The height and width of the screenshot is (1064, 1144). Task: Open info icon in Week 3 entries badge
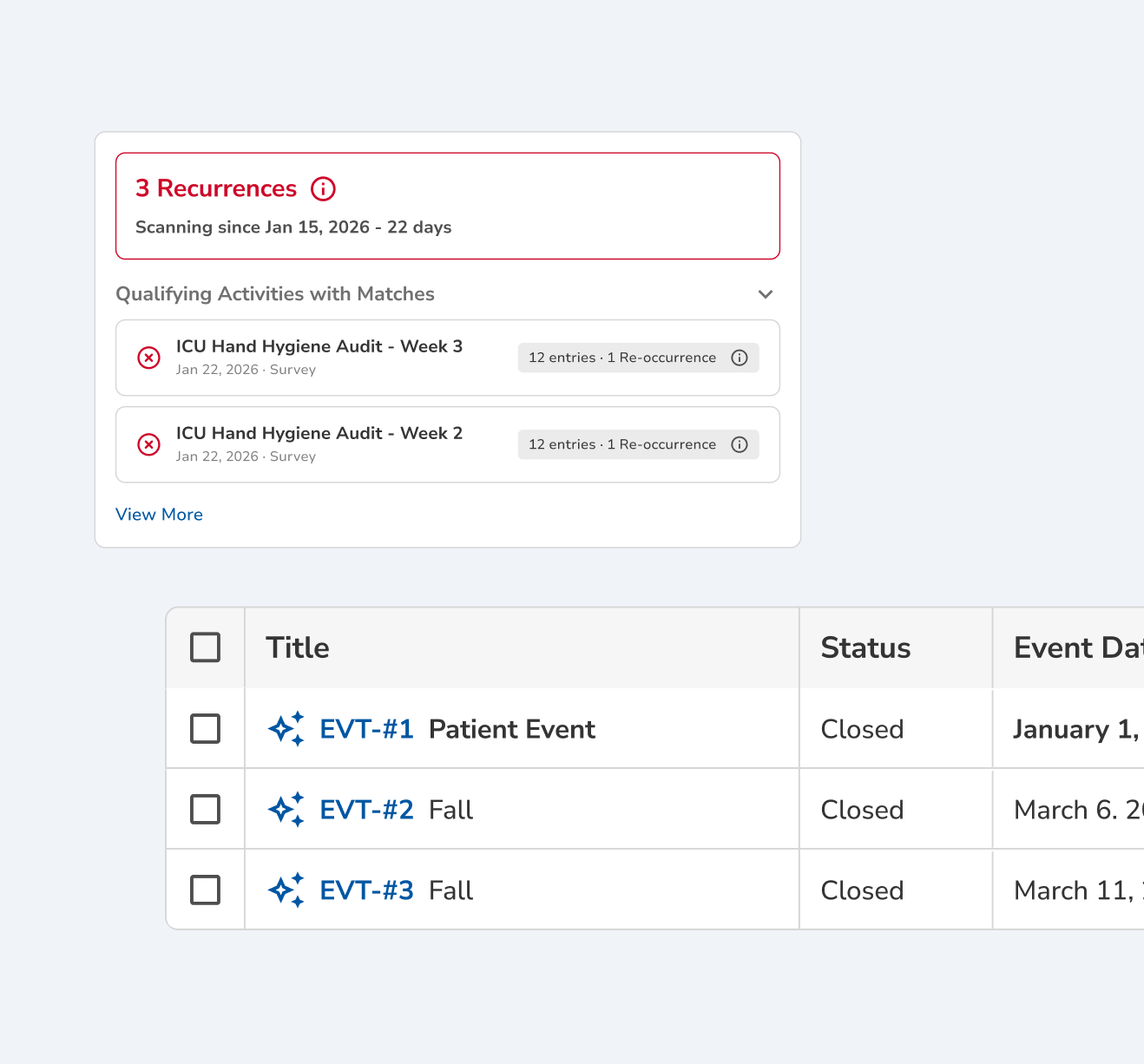coord(740,358)
